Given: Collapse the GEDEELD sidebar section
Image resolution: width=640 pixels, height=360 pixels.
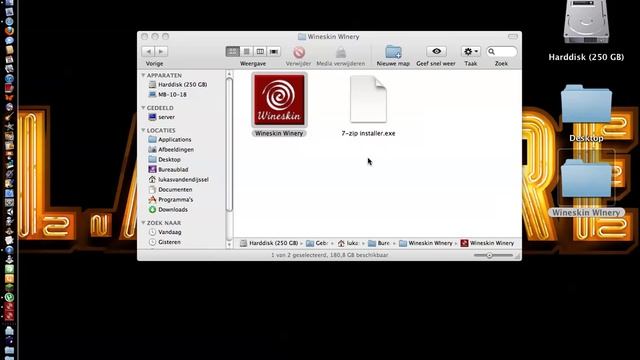Looking at the screenshot, I should click(143, 108).
